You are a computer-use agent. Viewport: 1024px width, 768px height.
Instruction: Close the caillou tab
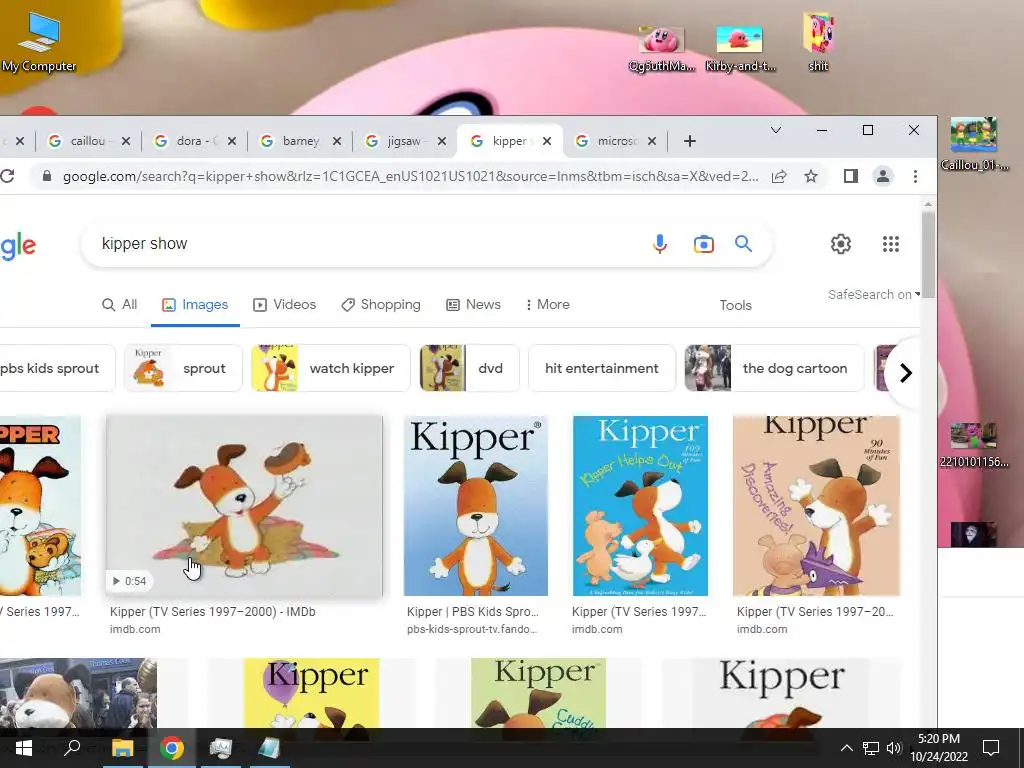coord(126,141)
